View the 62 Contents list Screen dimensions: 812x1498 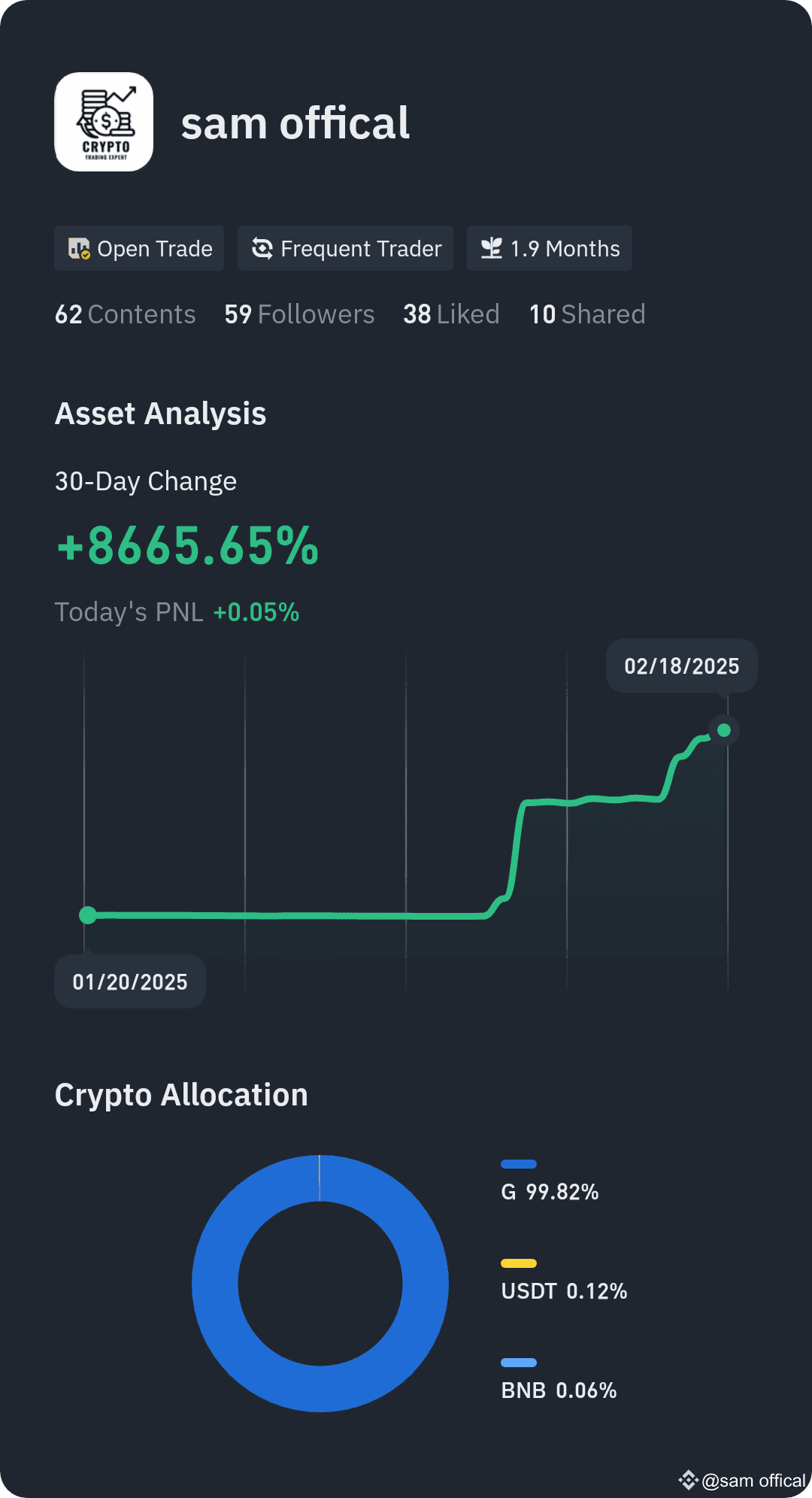tap(125, 314)
